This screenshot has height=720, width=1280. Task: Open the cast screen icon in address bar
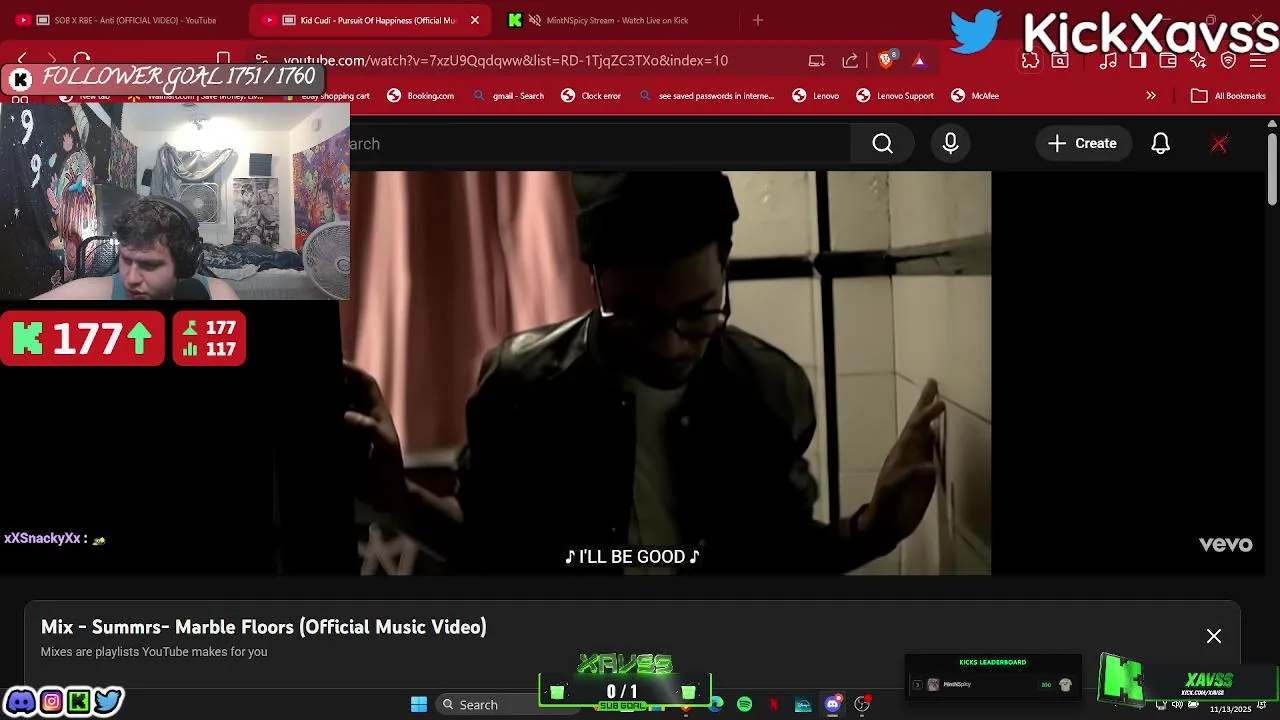(x=817, y=60)
